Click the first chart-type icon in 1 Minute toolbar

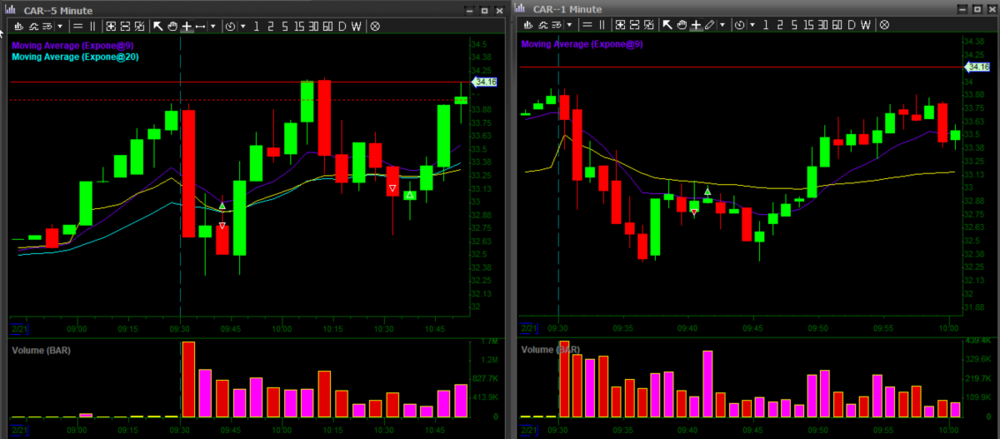[527, 25]
